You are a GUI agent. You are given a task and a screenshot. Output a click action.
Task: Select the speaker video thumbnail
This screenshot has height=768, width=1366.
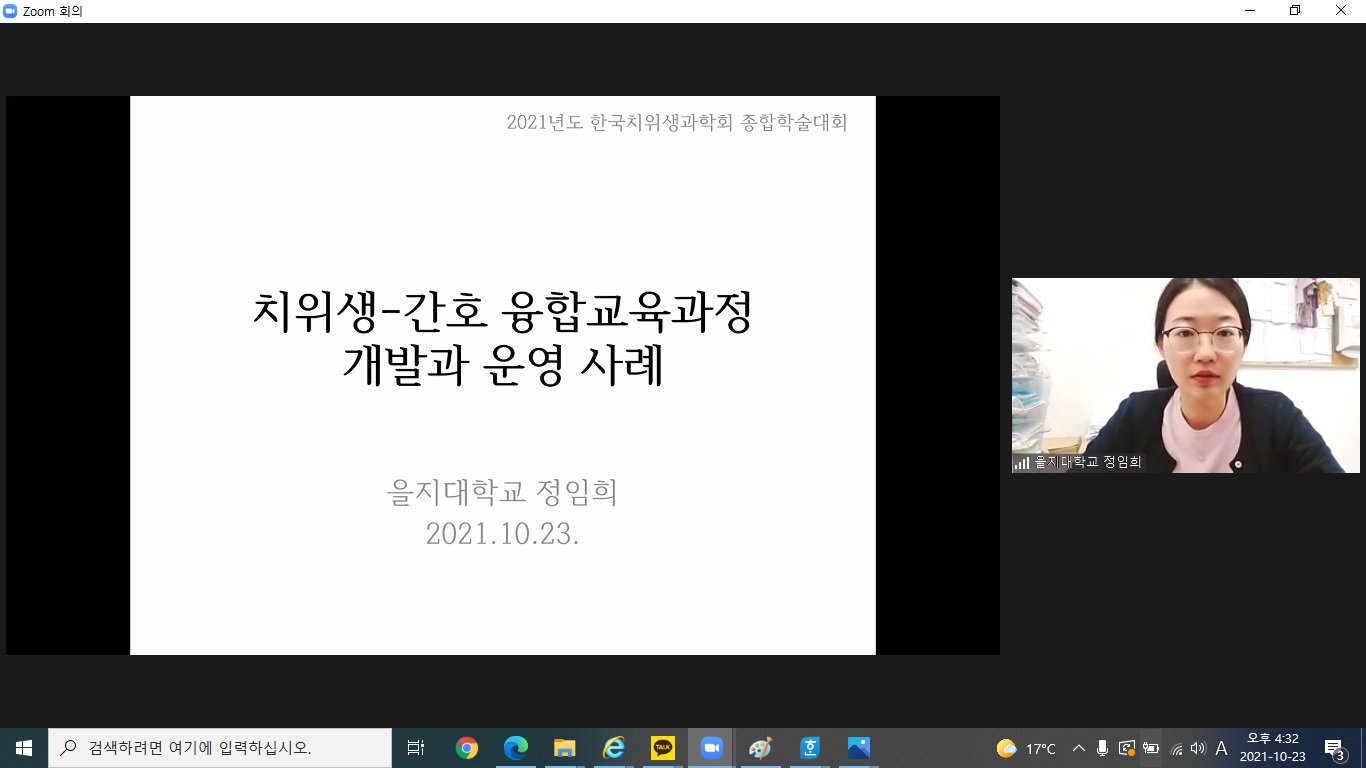coord(1186,375)
